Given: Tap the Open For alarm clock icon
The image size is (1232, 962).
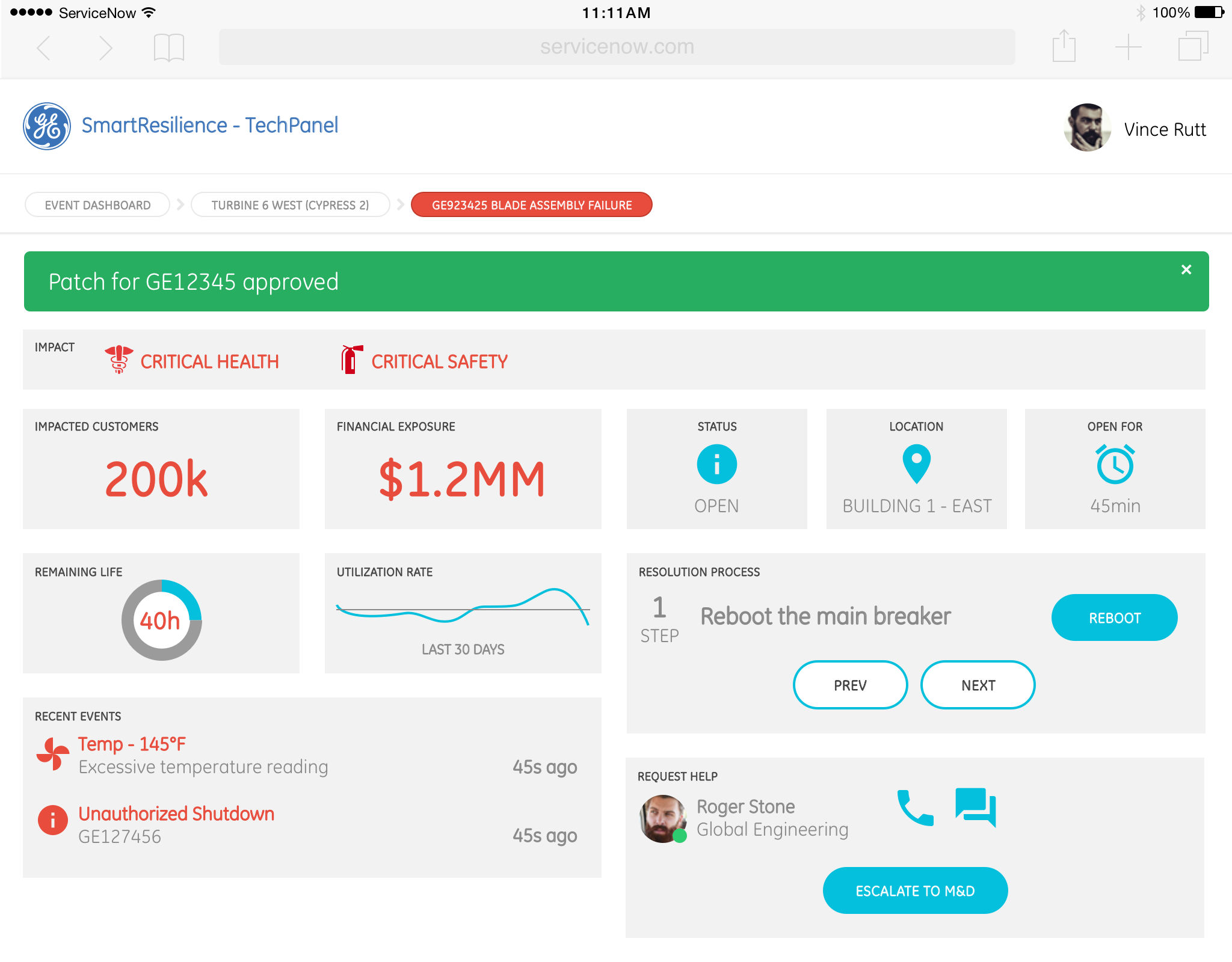Looking at the screenshot, I should pos(1115,464).
